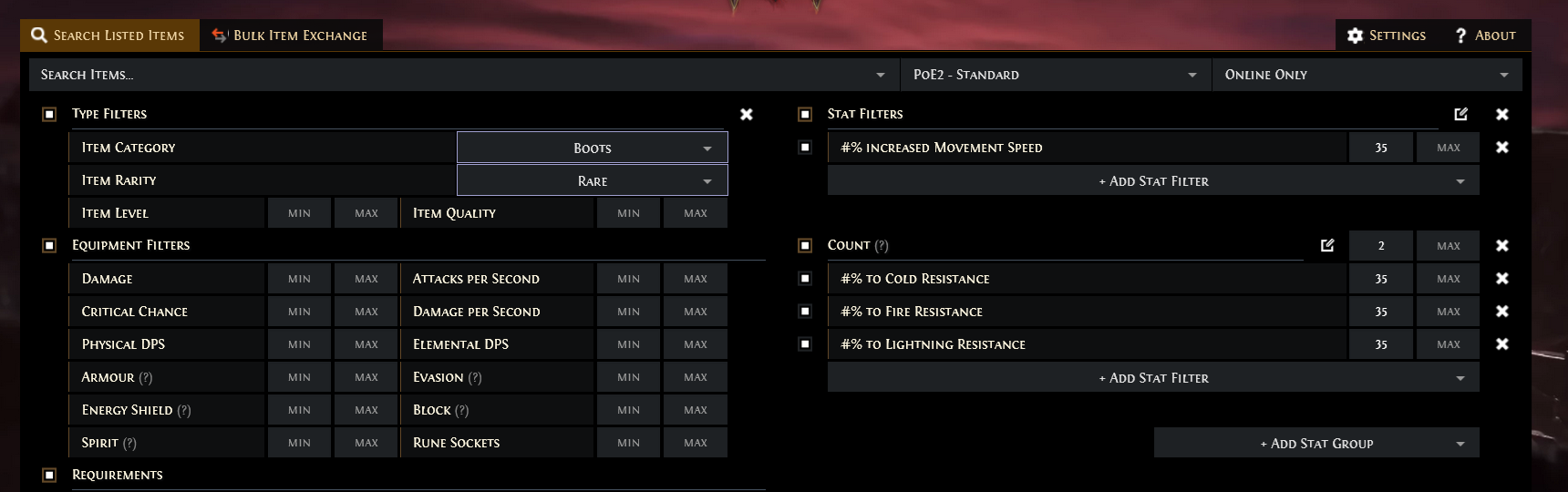Clear the Type Filters section

[x=747, y=114]
